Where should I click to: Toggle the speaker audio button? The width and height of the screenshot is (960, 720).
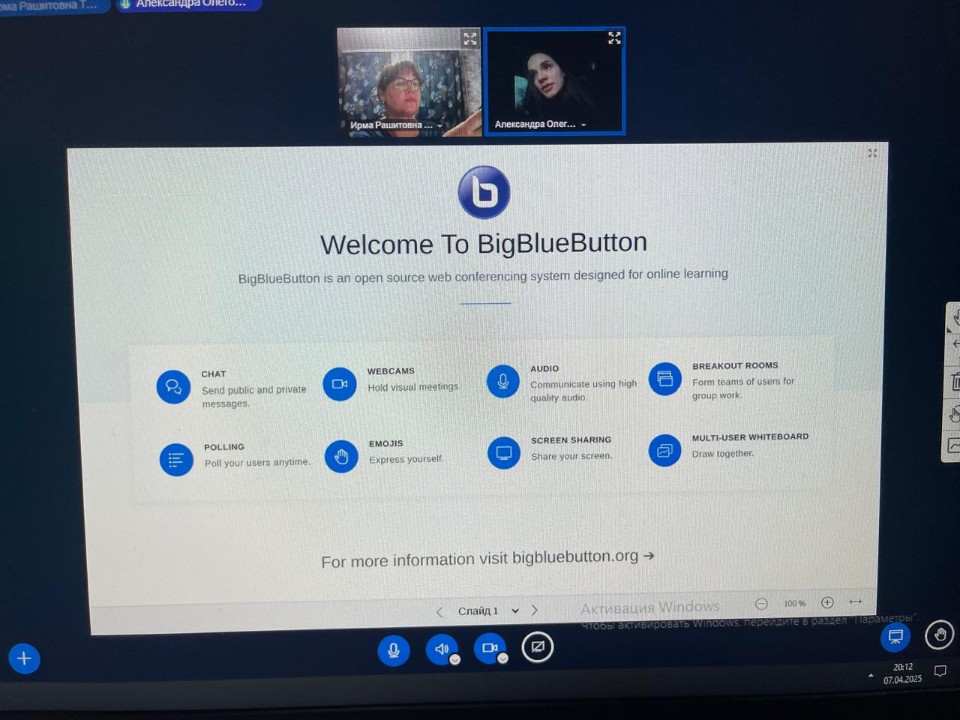(x=441, y=650)
